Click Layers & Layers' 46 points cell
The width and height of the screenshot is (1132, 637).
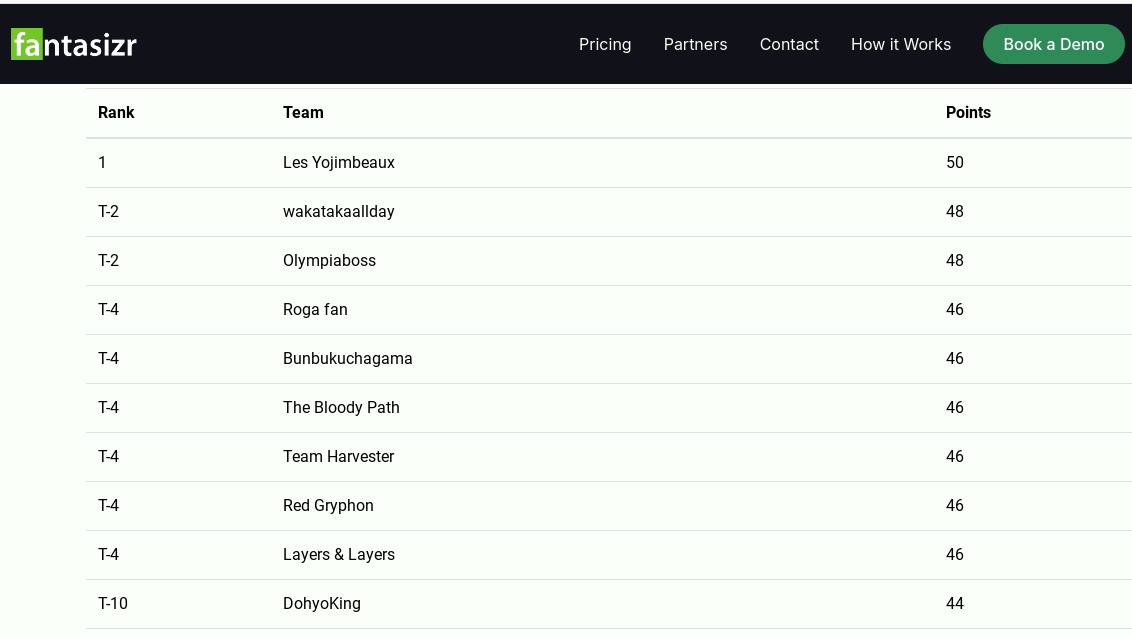954,555
